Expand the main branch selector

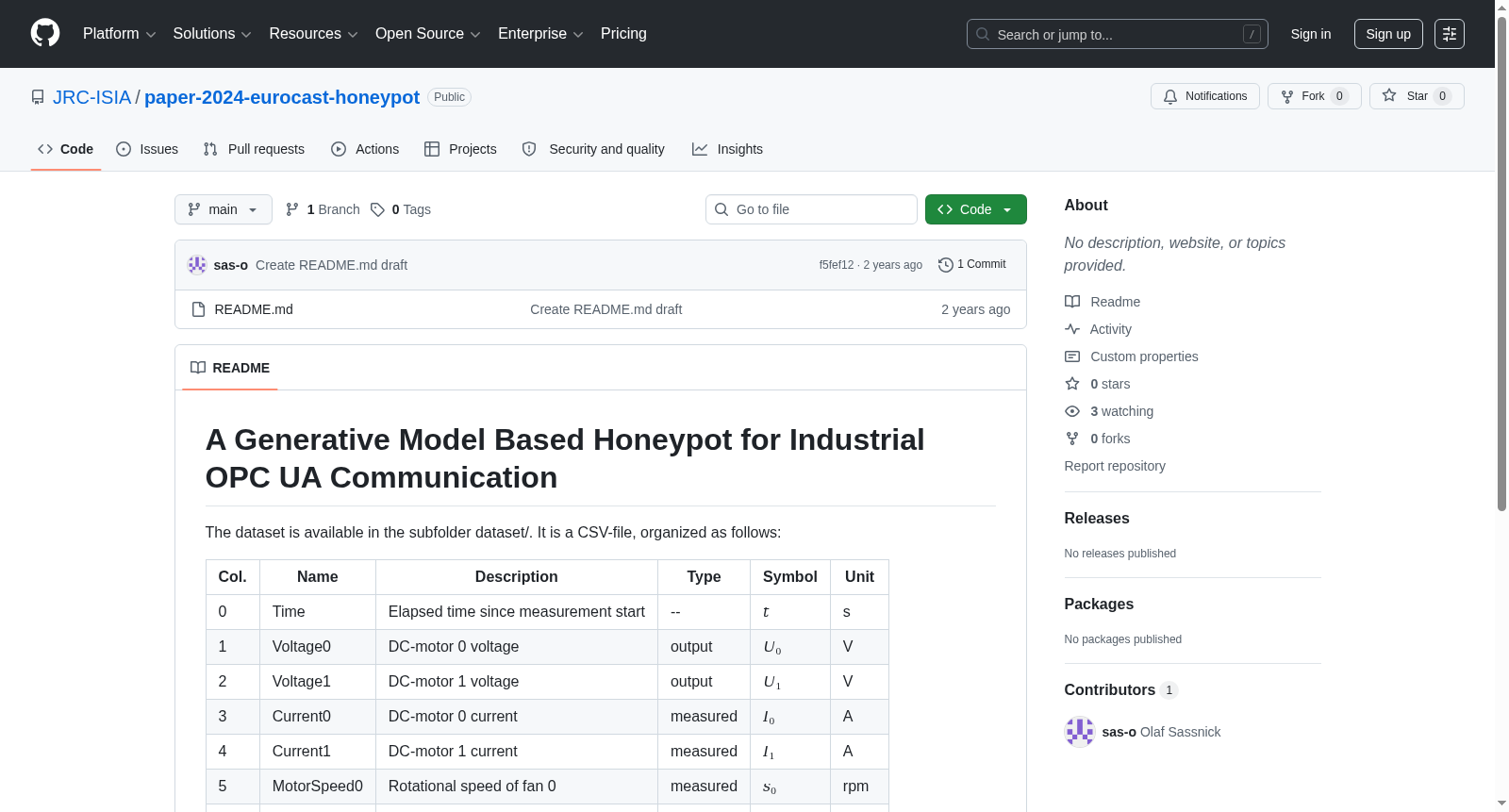click(224, 209)
